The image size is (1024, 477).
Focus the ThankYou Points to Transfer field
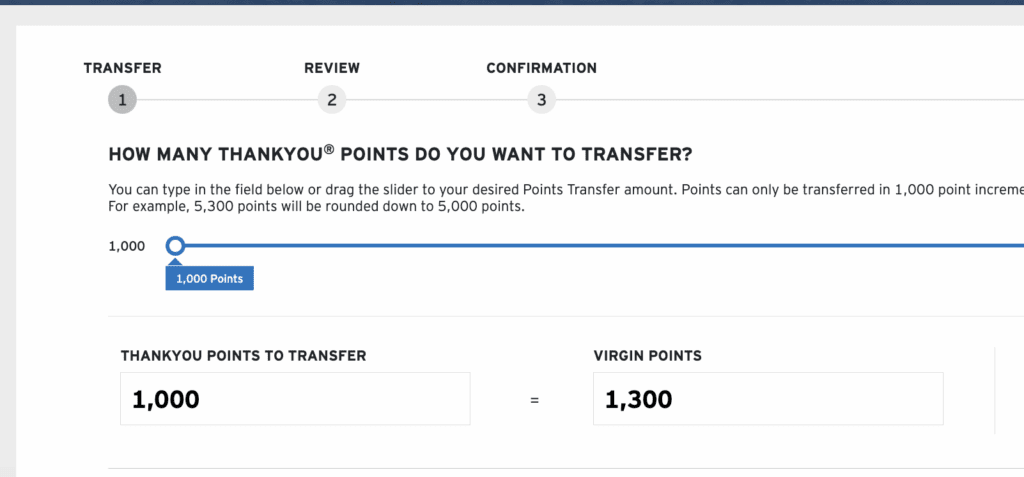coord(295,399)
